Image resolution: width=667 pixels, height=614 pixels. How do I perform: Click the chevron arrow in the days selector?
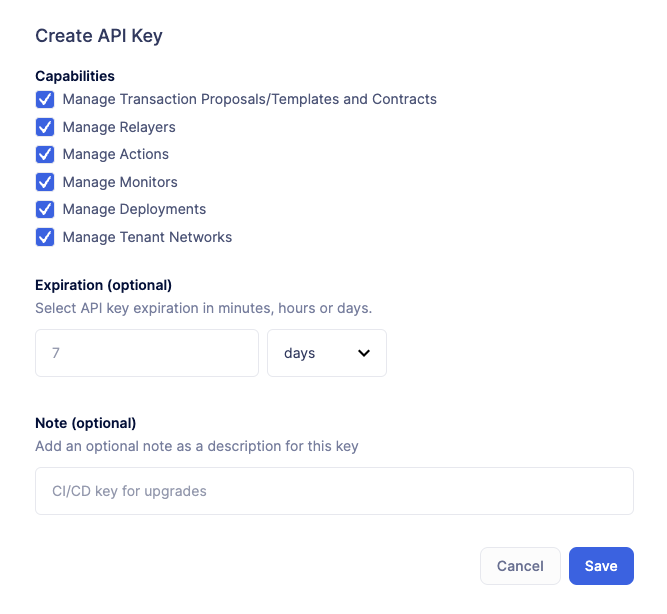pyautogui.click(x=364, y=353)
